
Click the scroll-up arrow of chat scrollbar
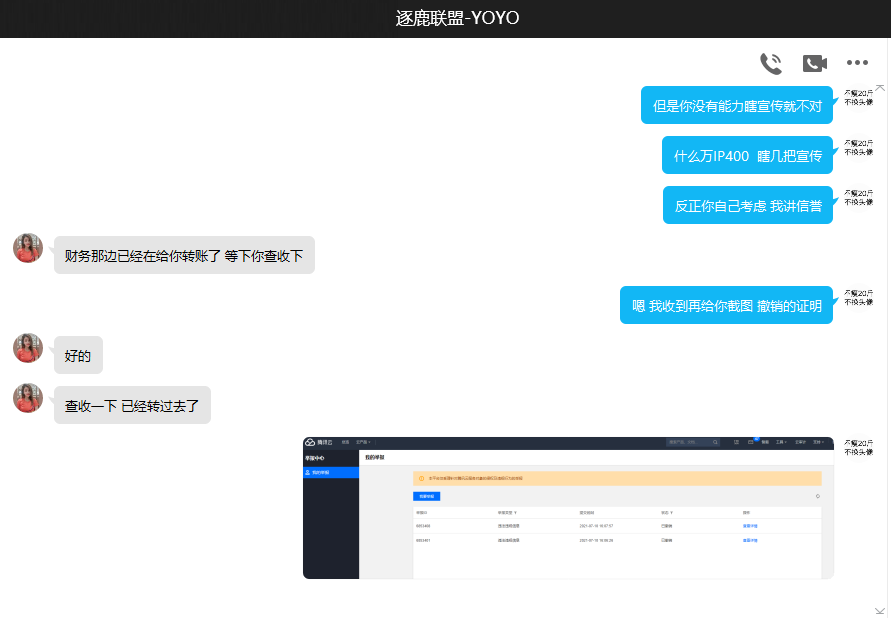880,88
